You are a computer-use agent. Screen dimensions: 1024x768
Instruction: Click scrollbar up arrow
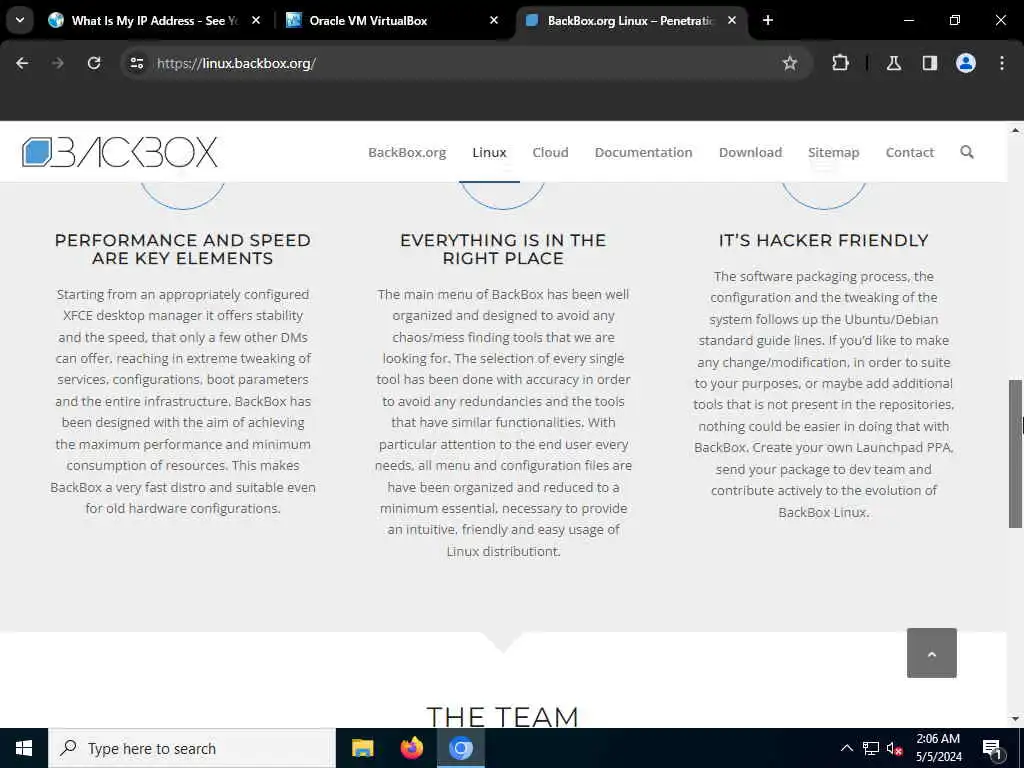click(1016, 130)
